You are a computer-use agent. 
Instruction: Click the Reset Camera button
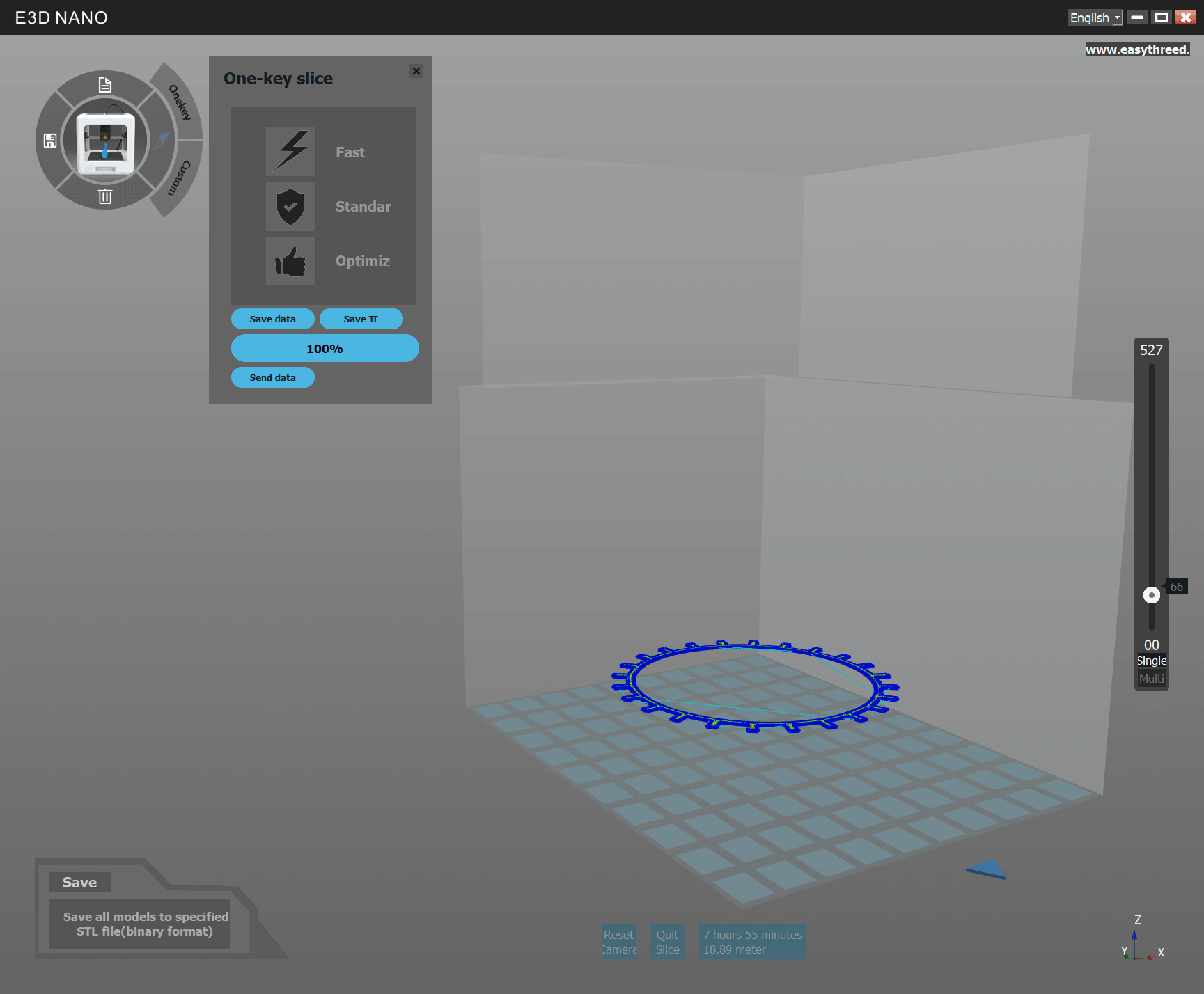pos(618,942)
